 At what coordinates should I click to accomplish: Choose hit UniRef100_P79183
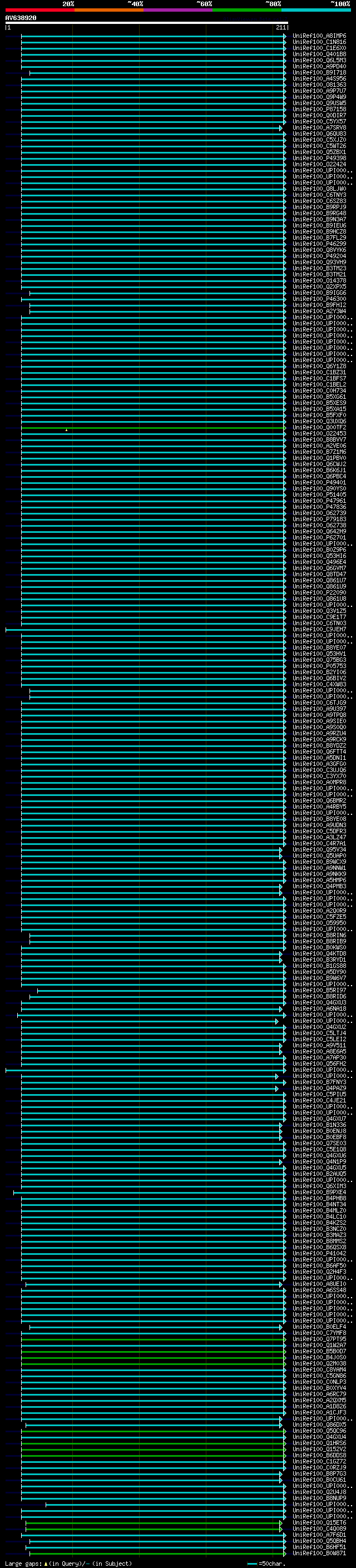point(319,519)
